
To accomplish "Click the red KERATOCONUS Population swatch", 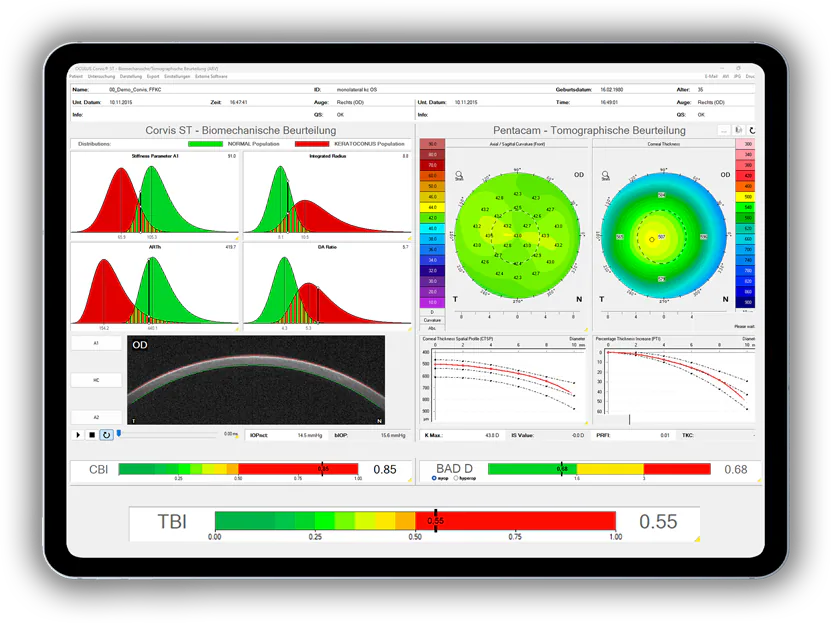I will point(312,144).
